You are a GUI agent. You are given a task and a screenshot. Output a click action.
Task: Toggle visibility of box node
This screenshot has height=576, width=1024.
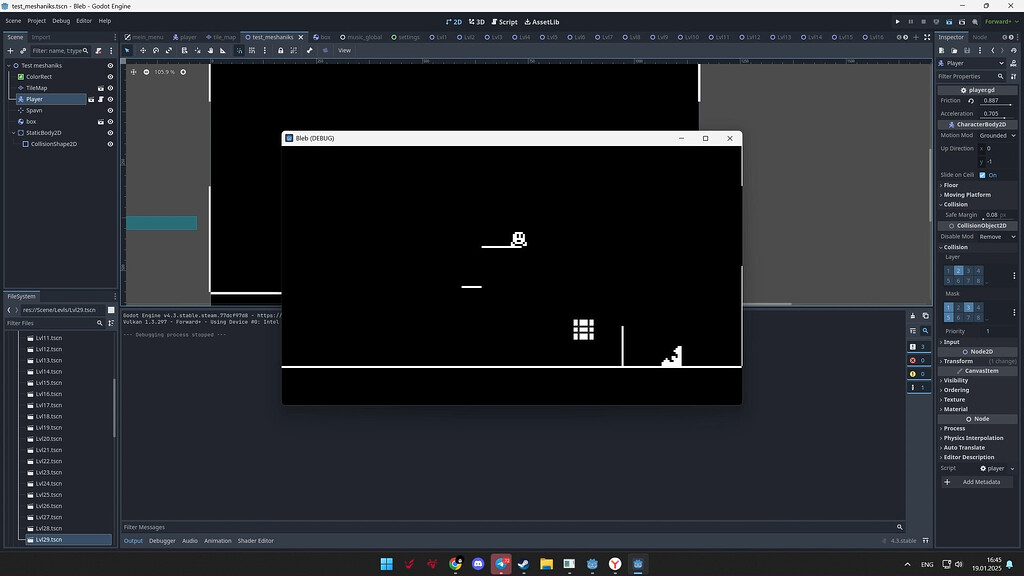click(x=110, y=121)
